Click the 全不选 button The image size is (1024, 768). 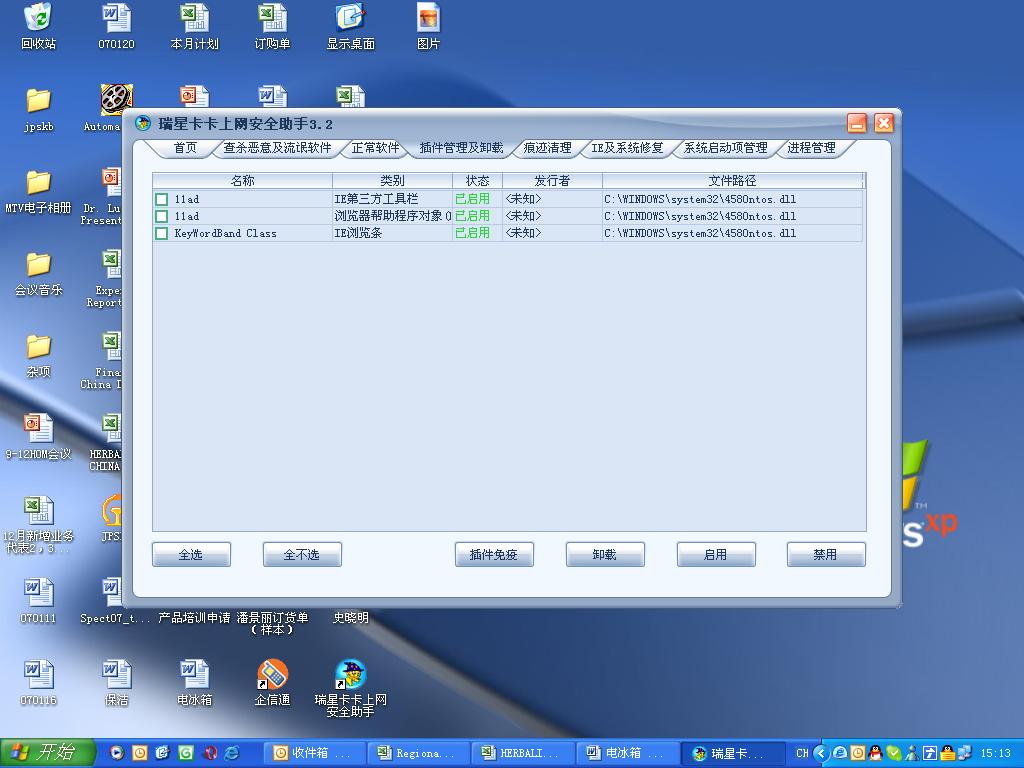coord(302,554)
